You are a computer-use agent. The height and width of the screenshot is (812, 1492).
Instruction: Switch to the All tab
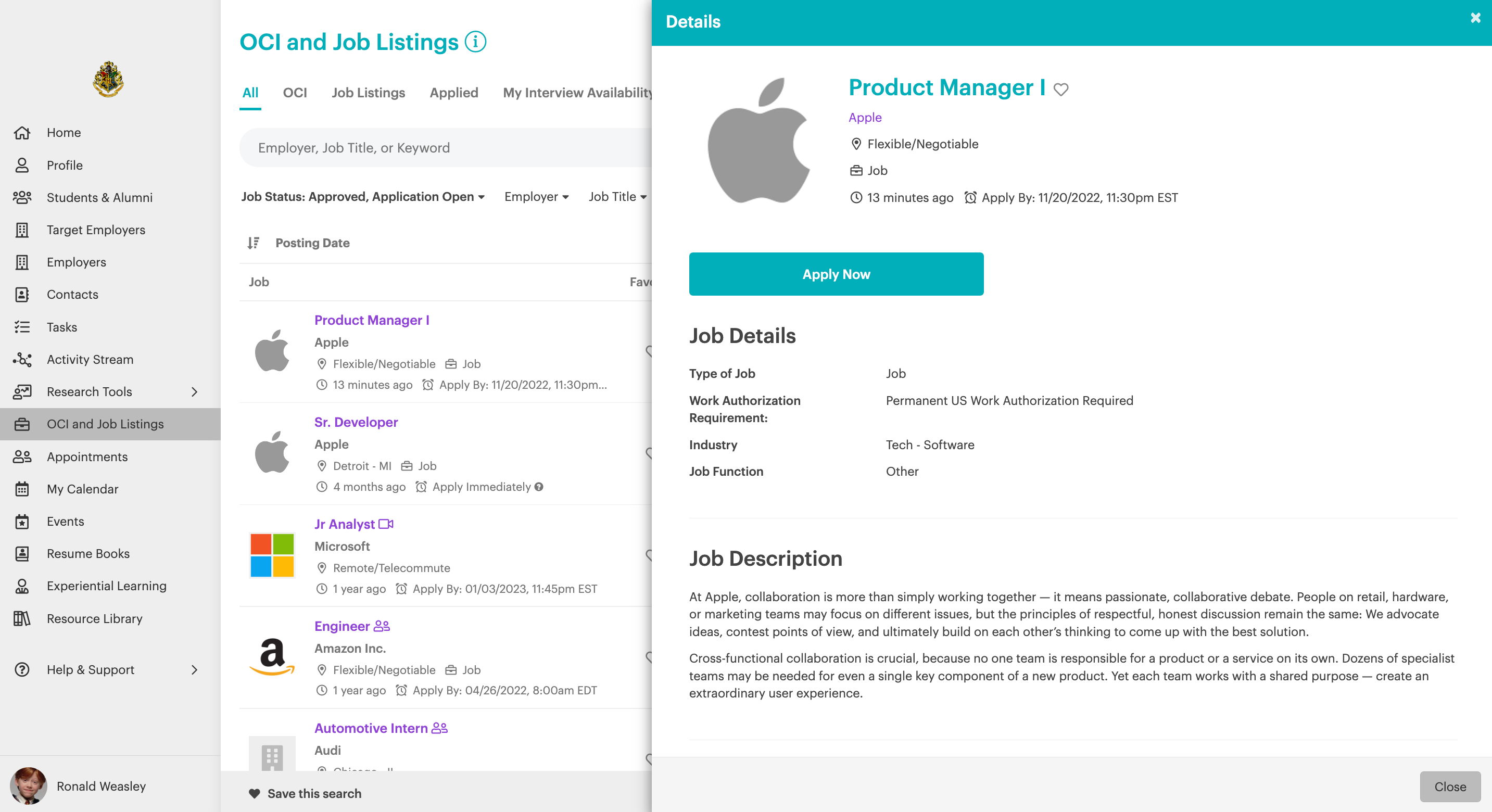(250, 93)
